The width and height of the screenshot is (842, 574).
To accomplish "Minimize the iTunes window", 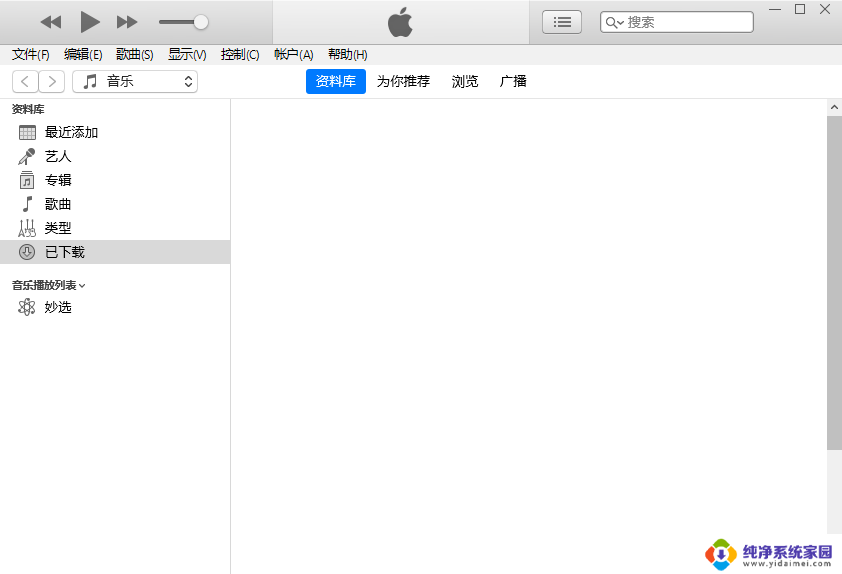I will 775,9.
